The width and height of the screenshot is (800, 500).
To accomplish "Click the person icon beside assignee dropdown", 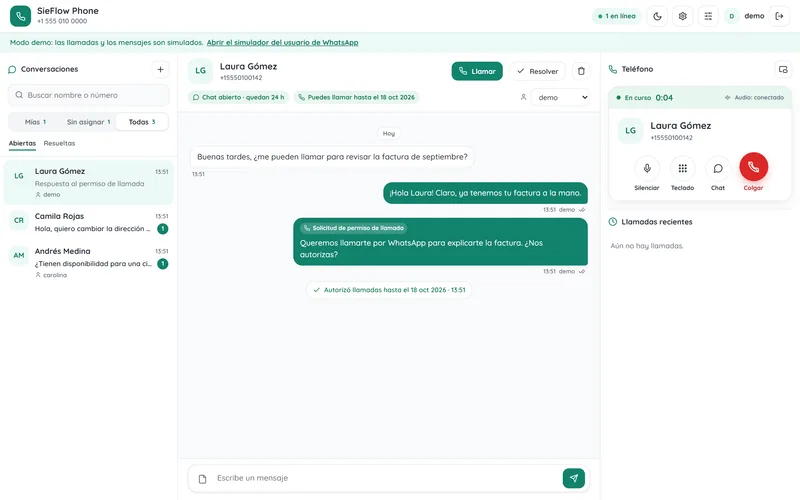I will click(x=523, y=97).
